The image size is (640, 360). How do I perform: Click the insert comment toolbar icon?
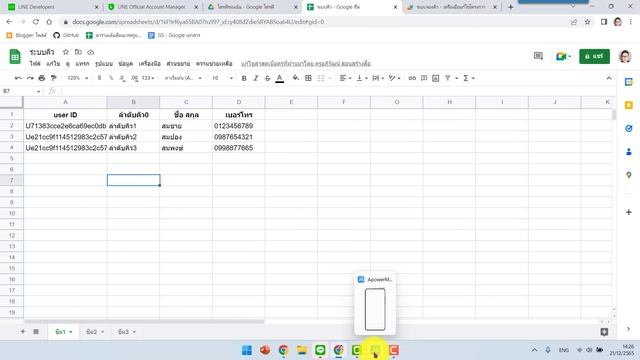[x=424, y=78]
